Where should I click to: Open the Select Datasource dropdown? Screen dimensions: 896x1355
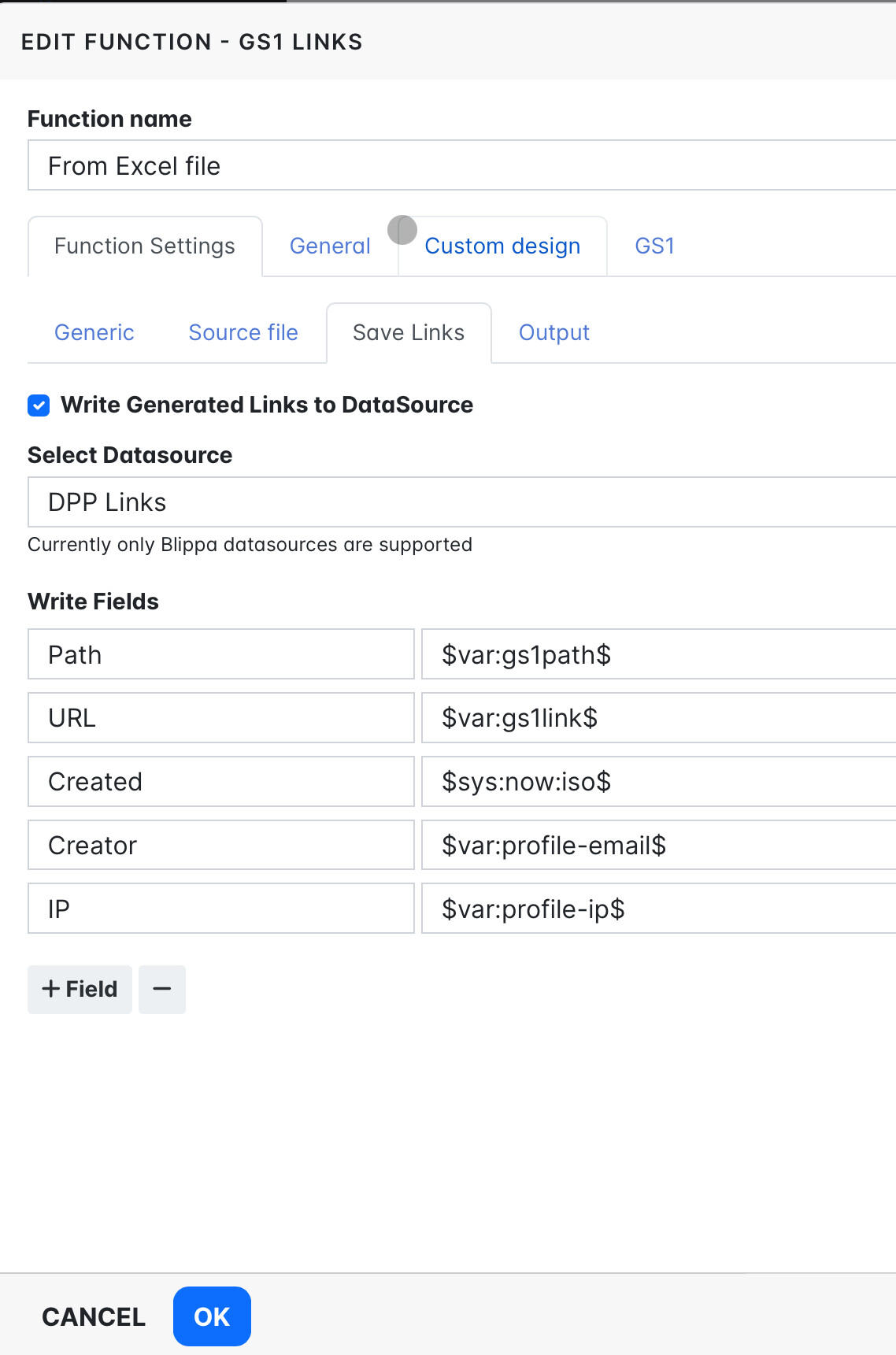461,502
